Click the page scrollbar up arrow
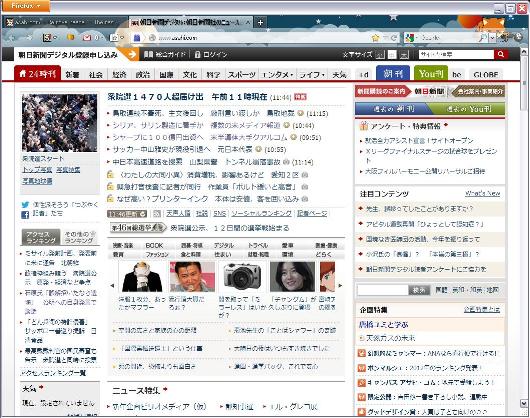This screenshot has height=418, width=530. click(x=524, y=51)
